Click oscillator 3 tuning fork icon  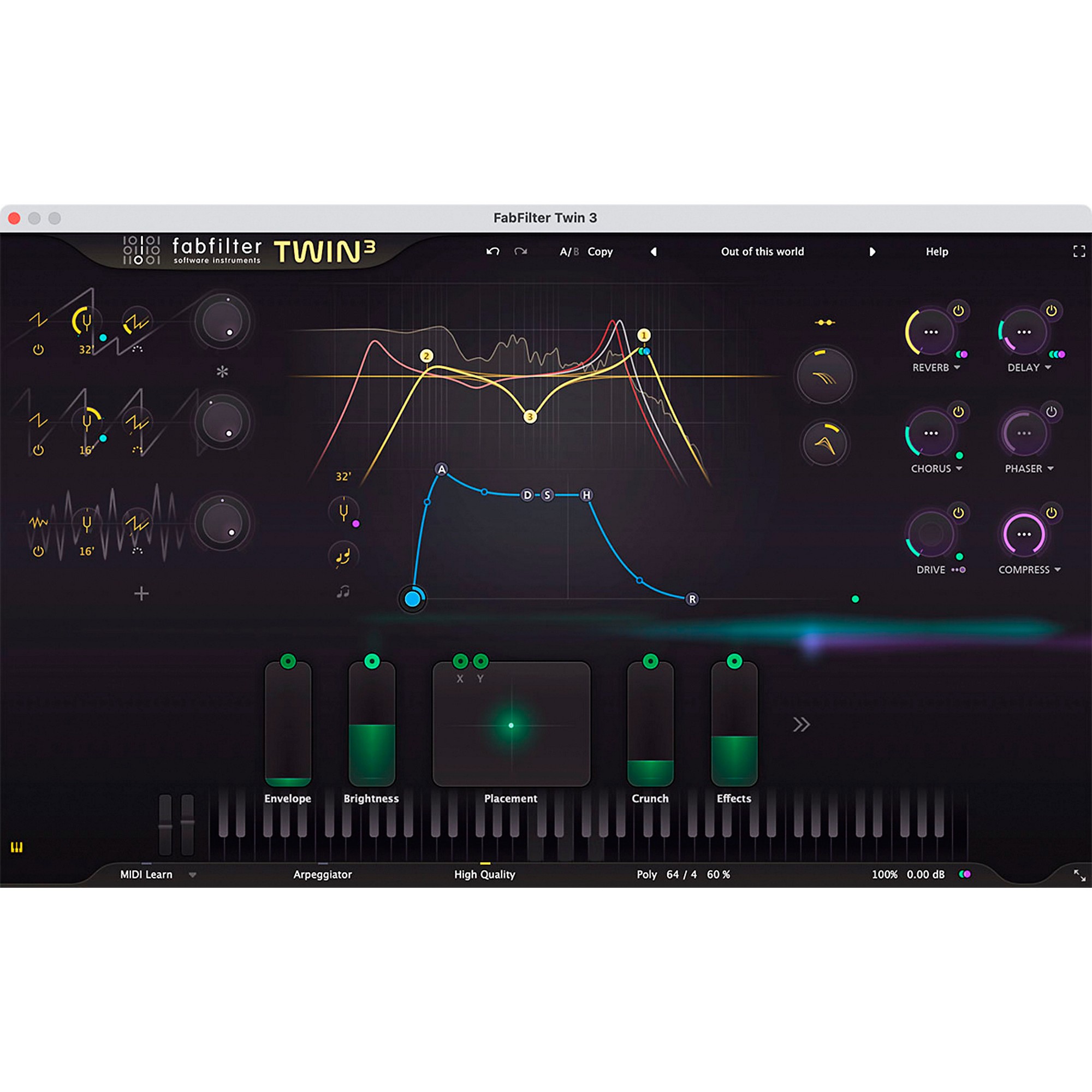pyautogui.click(x=86, y=524)
